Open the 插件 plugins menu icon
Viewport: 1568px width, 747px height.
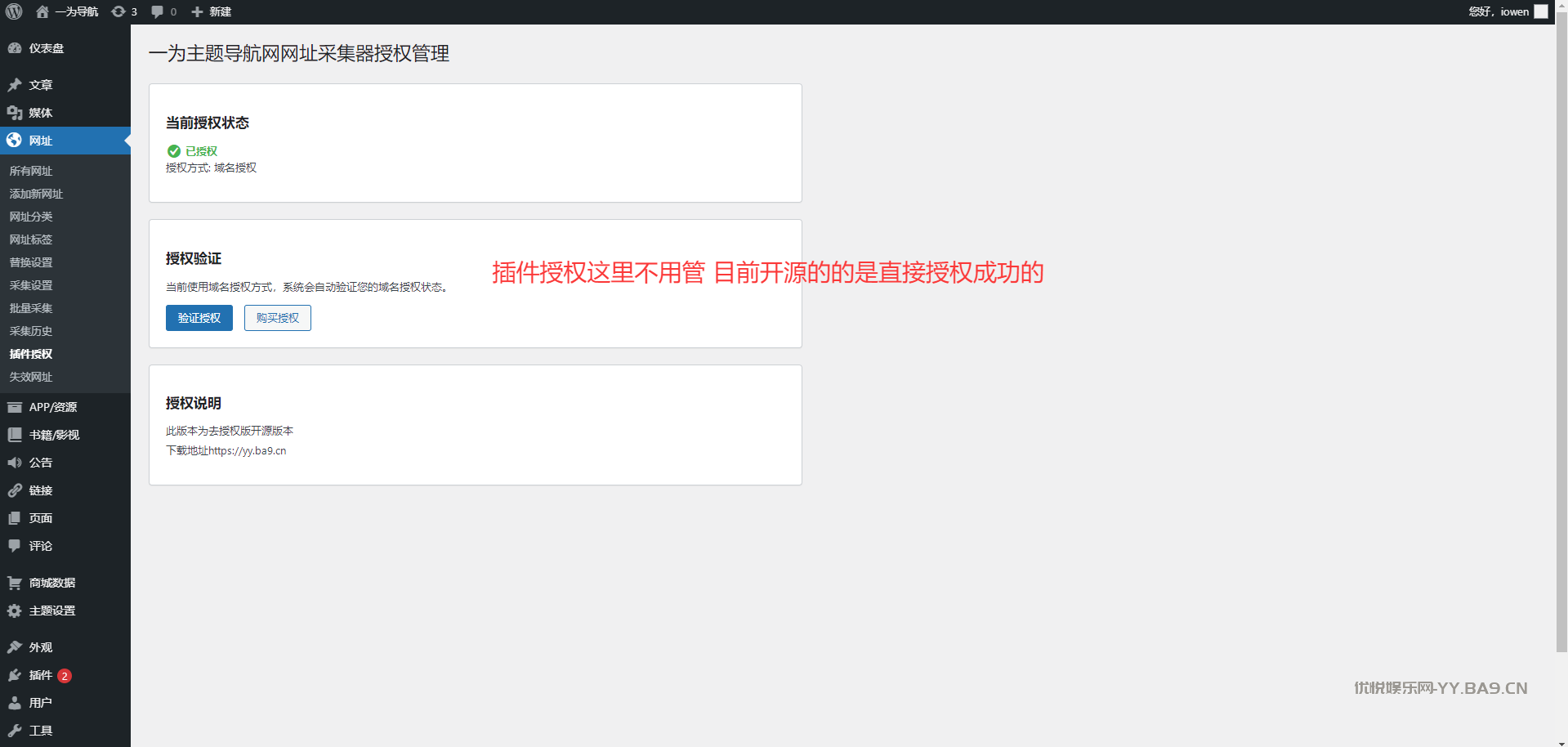click(15, 675)
